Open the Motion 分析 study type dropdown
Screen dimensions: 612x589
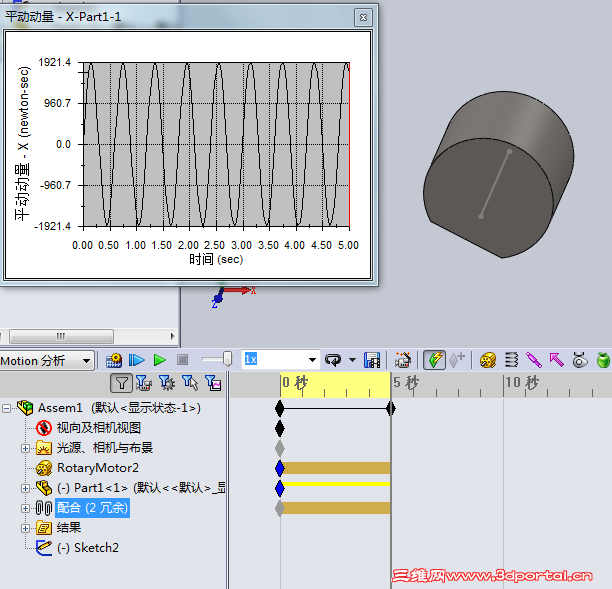(86, 361)
